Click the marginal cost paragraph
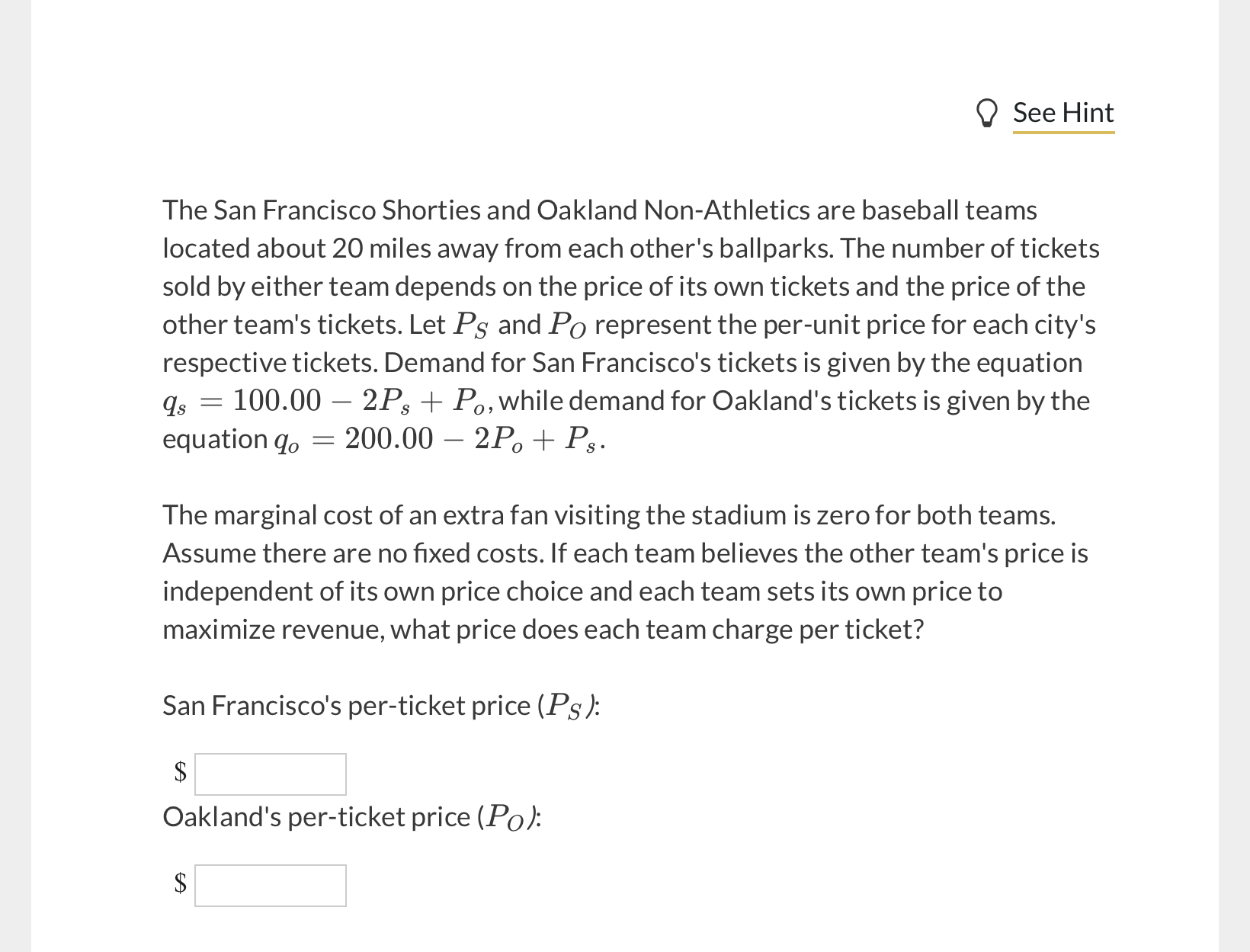This screenshot has width=1250, height=952. 625,572
